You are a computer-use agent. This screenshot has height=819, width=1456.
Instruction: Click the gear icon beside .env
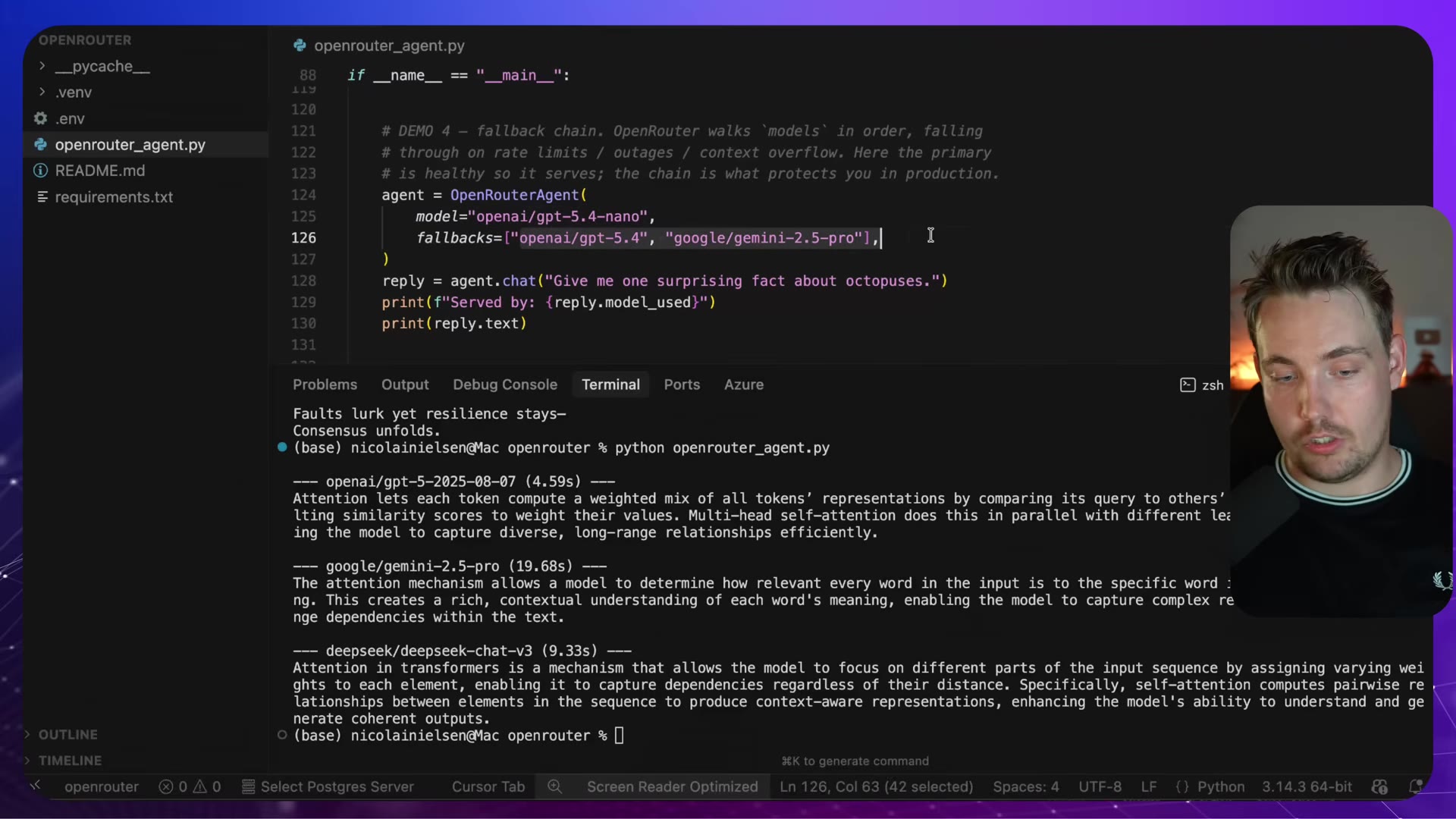[41, 118]
